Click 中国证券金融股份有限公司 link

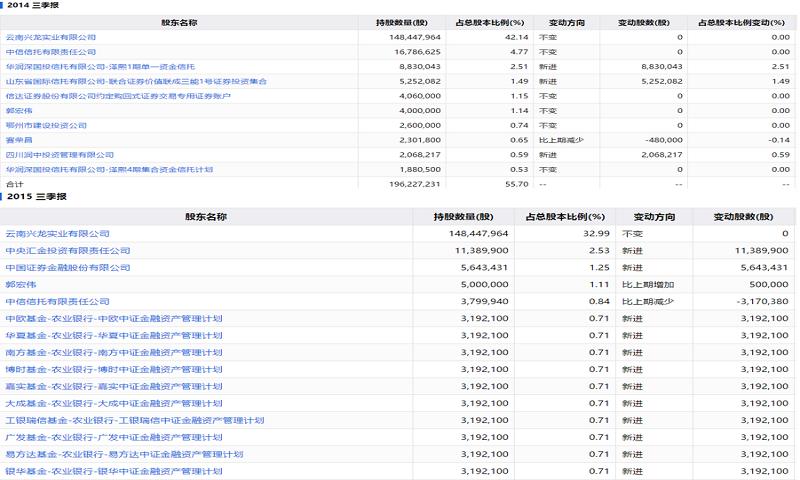tap(68, 267)
